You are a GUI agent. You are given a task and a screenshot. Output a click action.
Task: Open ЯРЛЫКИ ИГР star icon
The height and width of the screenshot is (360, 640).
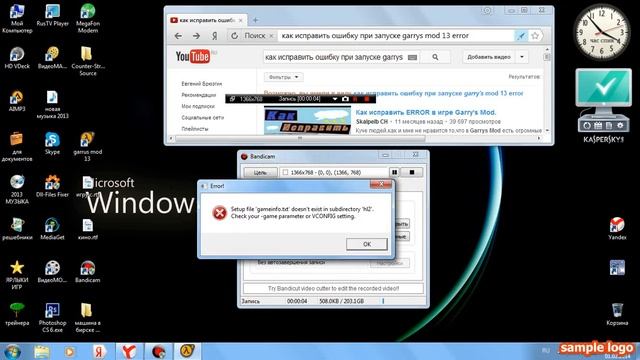(17, 275)
